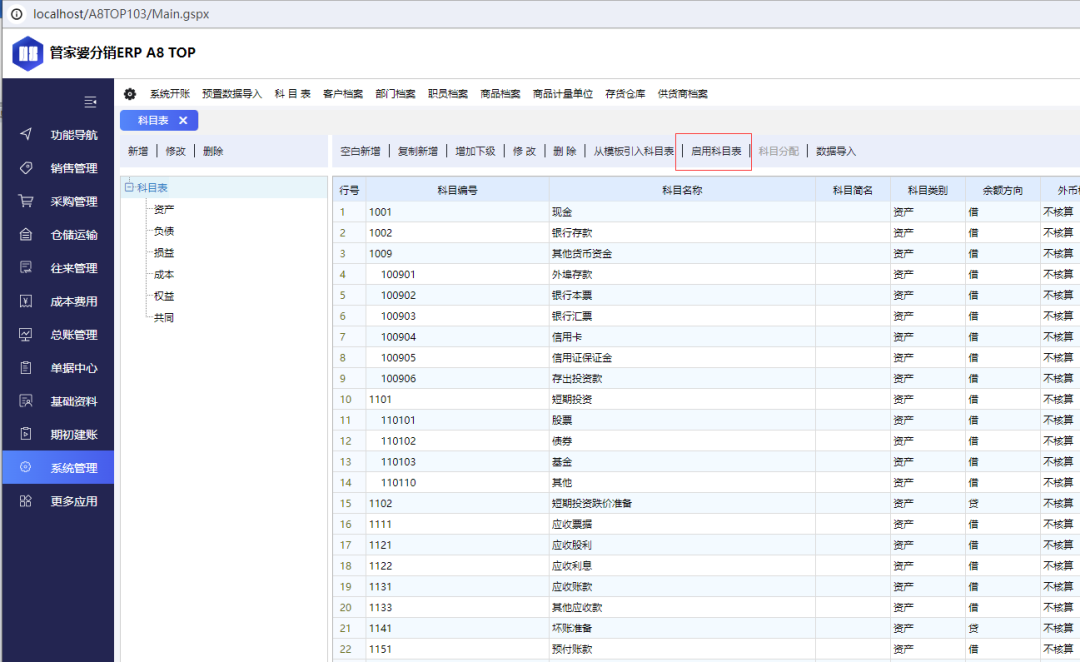Click the 空白新增 toolbar button

(x=360, y=152)
